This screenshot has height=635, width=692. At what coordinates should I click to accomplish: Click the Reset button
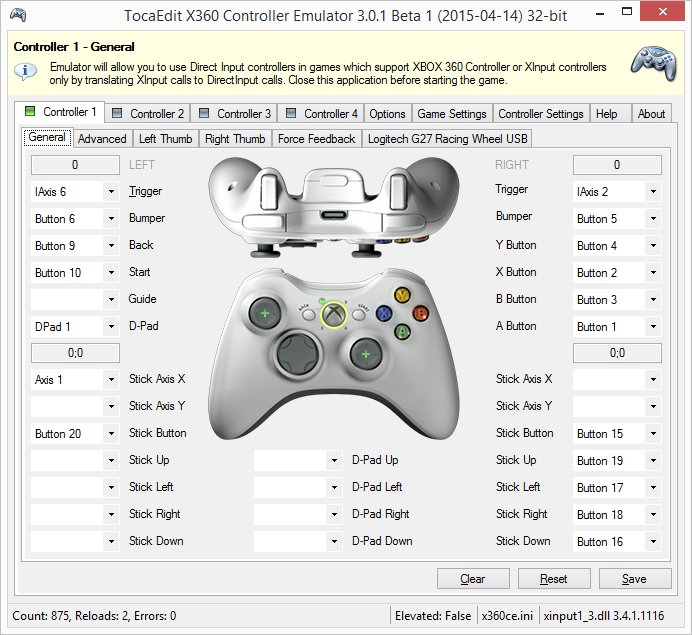click(553, 579)
